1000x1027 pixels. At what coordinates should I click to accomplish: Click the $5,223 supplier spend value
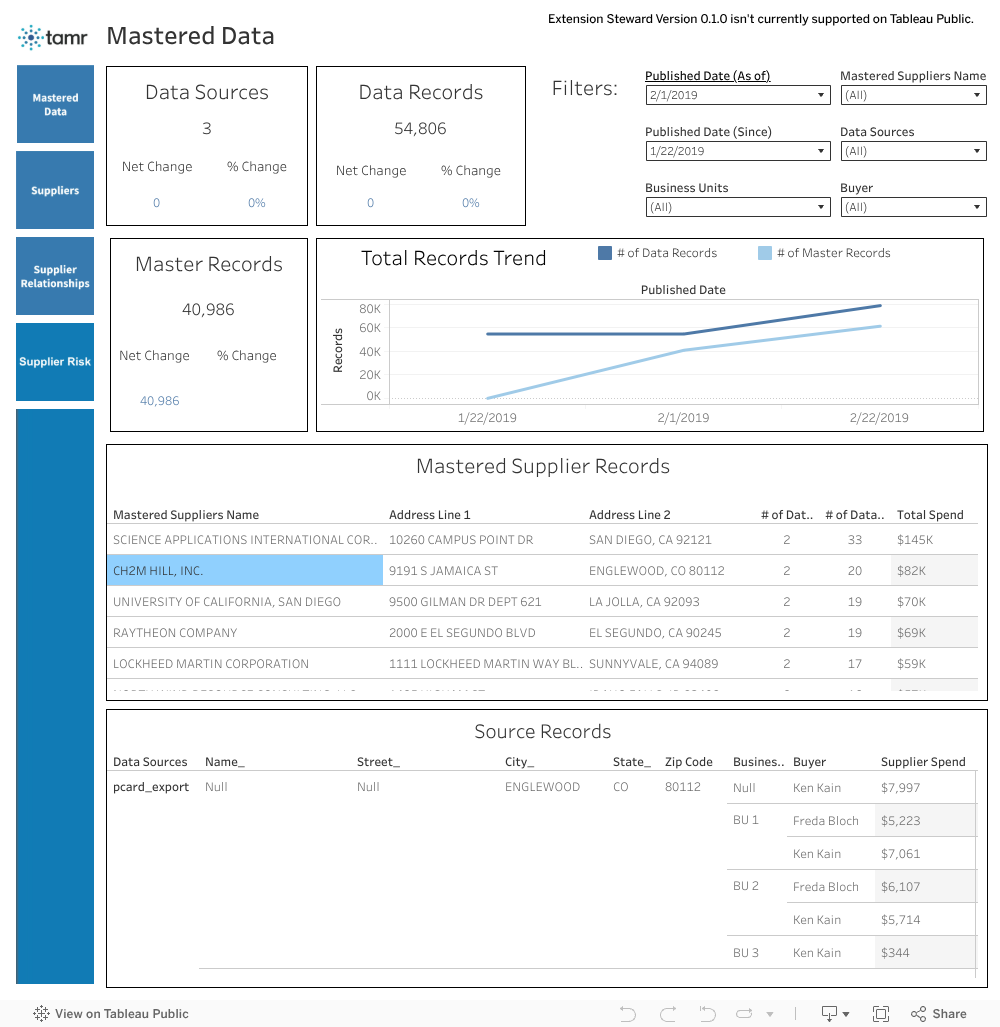coord(900,821)
